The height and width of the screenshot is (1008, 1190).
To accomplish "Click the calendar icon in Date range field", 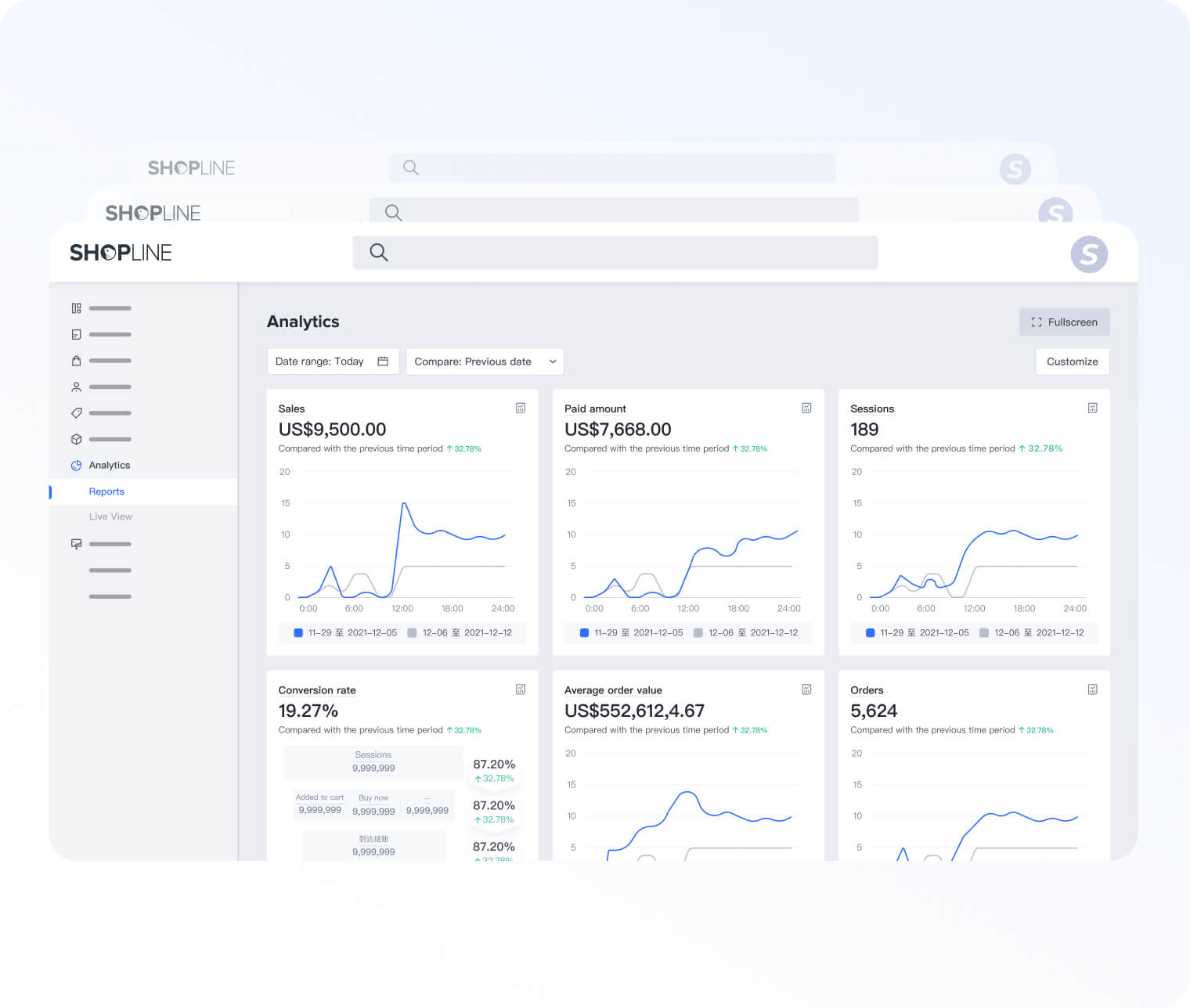I will click(383, 362).
